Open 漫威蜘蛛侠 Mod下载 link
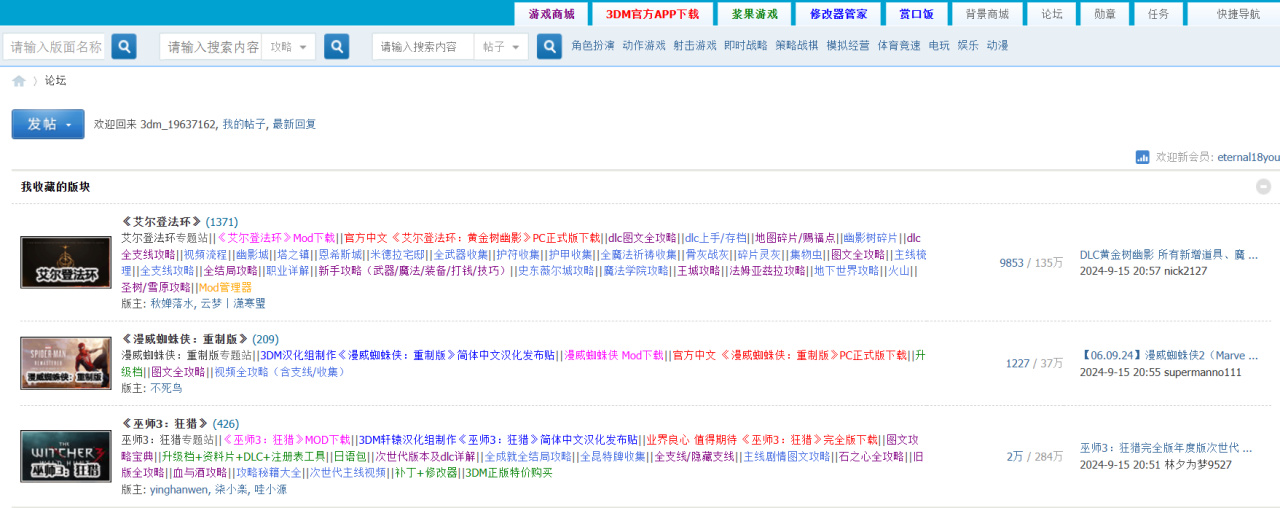This screenshot has height=508, width=1280. (614, 355)
